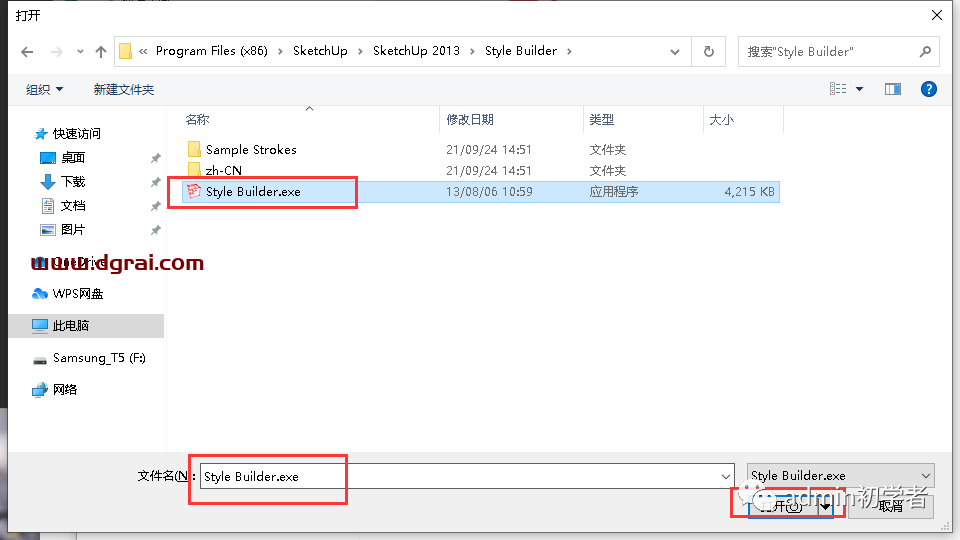The width and height of the screenshot is (960, 540).
Task: Click the file name input field
Action: tap(467, 476)
